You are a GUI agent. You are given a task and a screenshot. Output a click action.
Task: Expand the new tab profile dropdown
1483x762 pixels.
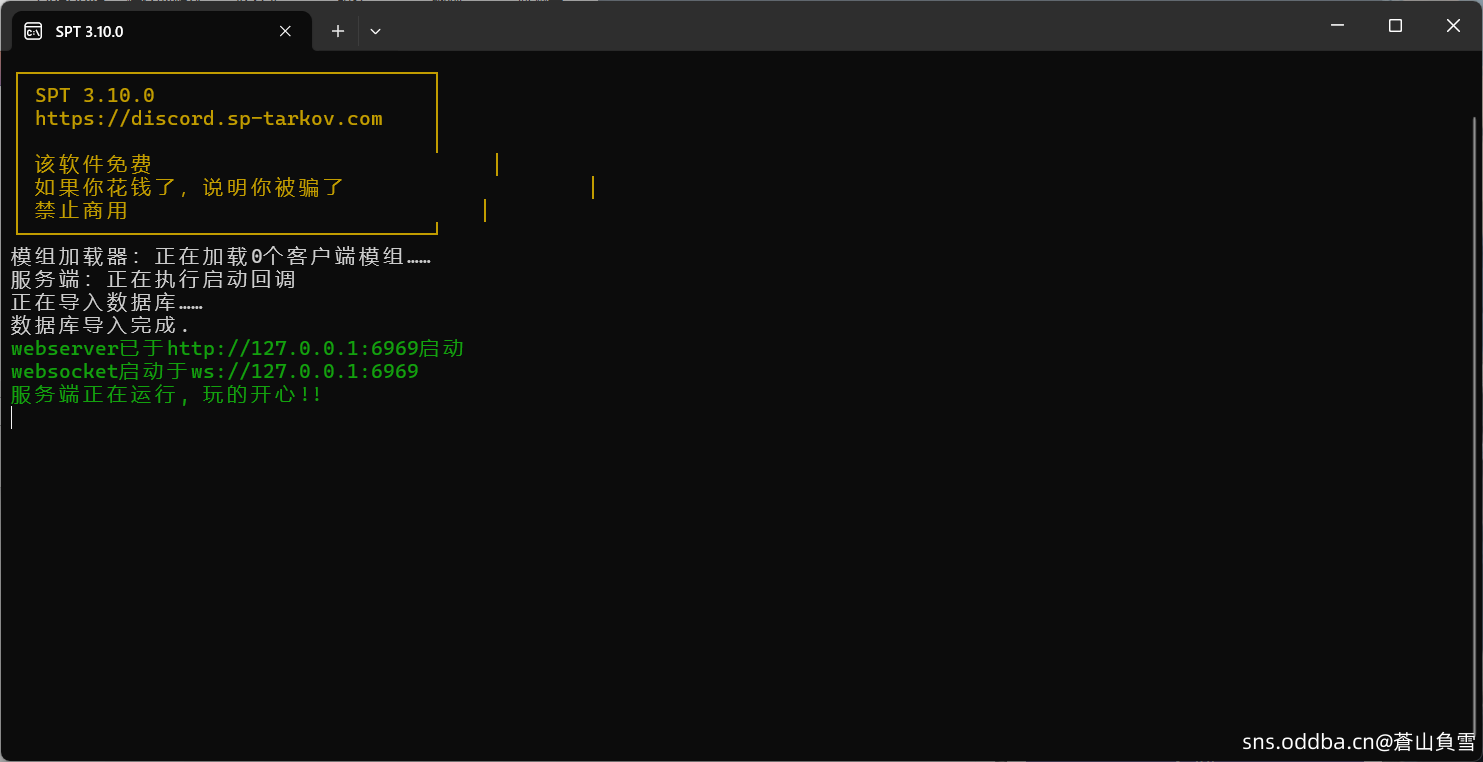(375, 31)
